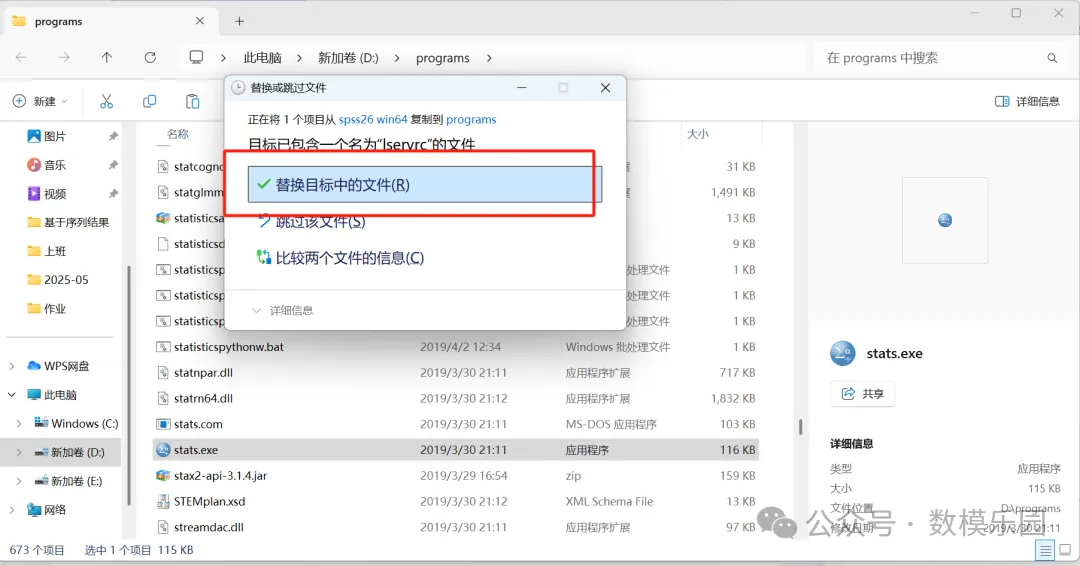Select statnpar.dll file
Screen dimensions: 1080x566
point(202,373)
